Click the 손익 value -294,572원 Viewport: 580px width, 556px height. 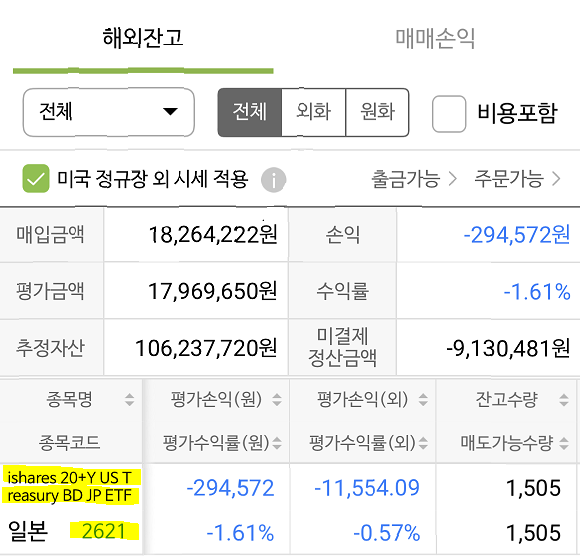point(517,235)
